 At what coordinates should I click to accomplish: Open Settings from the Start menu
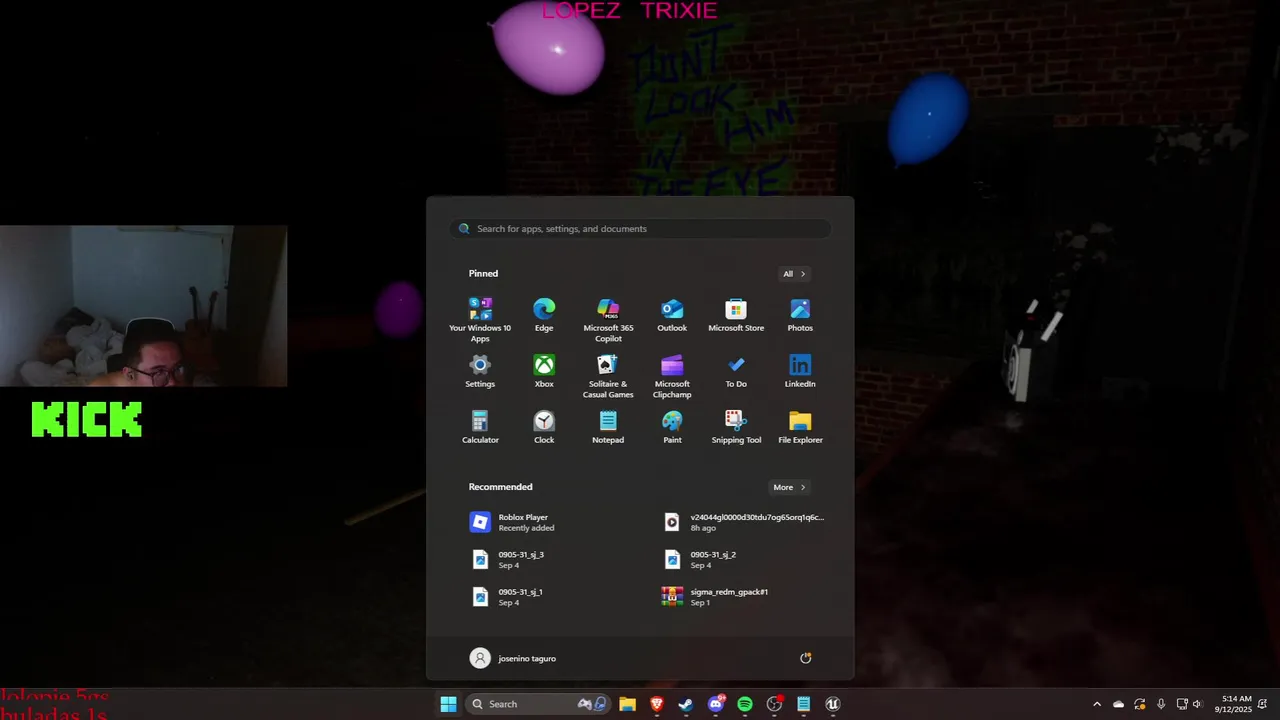pos(480,371)
